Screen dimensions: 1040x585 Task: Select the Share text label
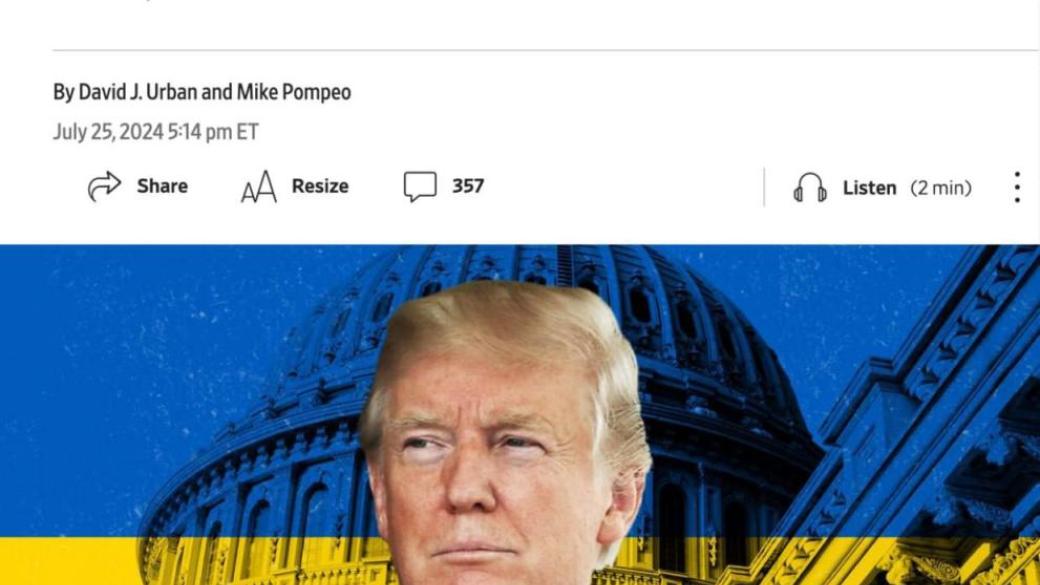point(162,186)
